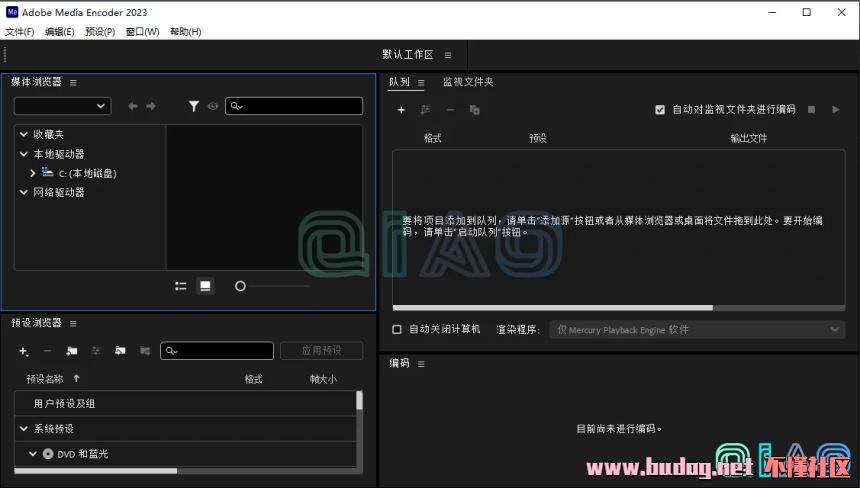Image resolution: width=860 pixels, height=488 pixels.
Task: Open the 预设浏览器 panel menu icon
Action: pyautogui.click(x=73, y=324)
